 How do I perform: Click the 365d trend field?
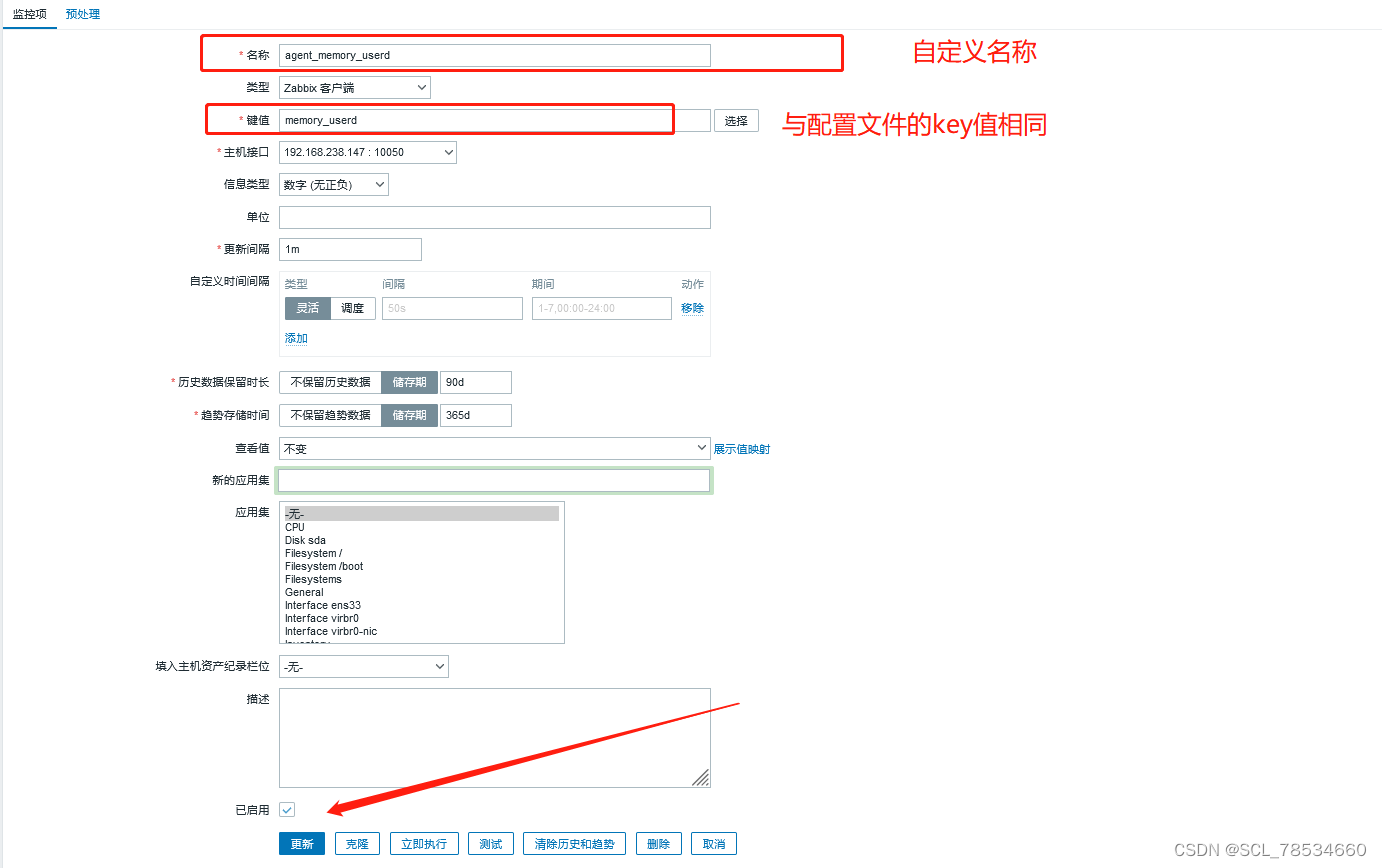[476, 415]
